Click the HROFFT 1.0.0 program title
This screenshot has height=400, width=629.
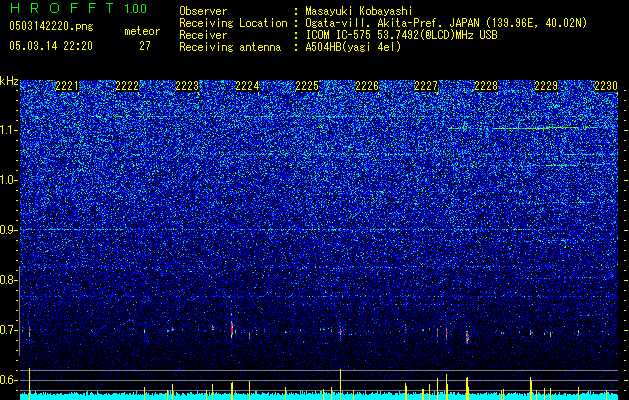78,8
